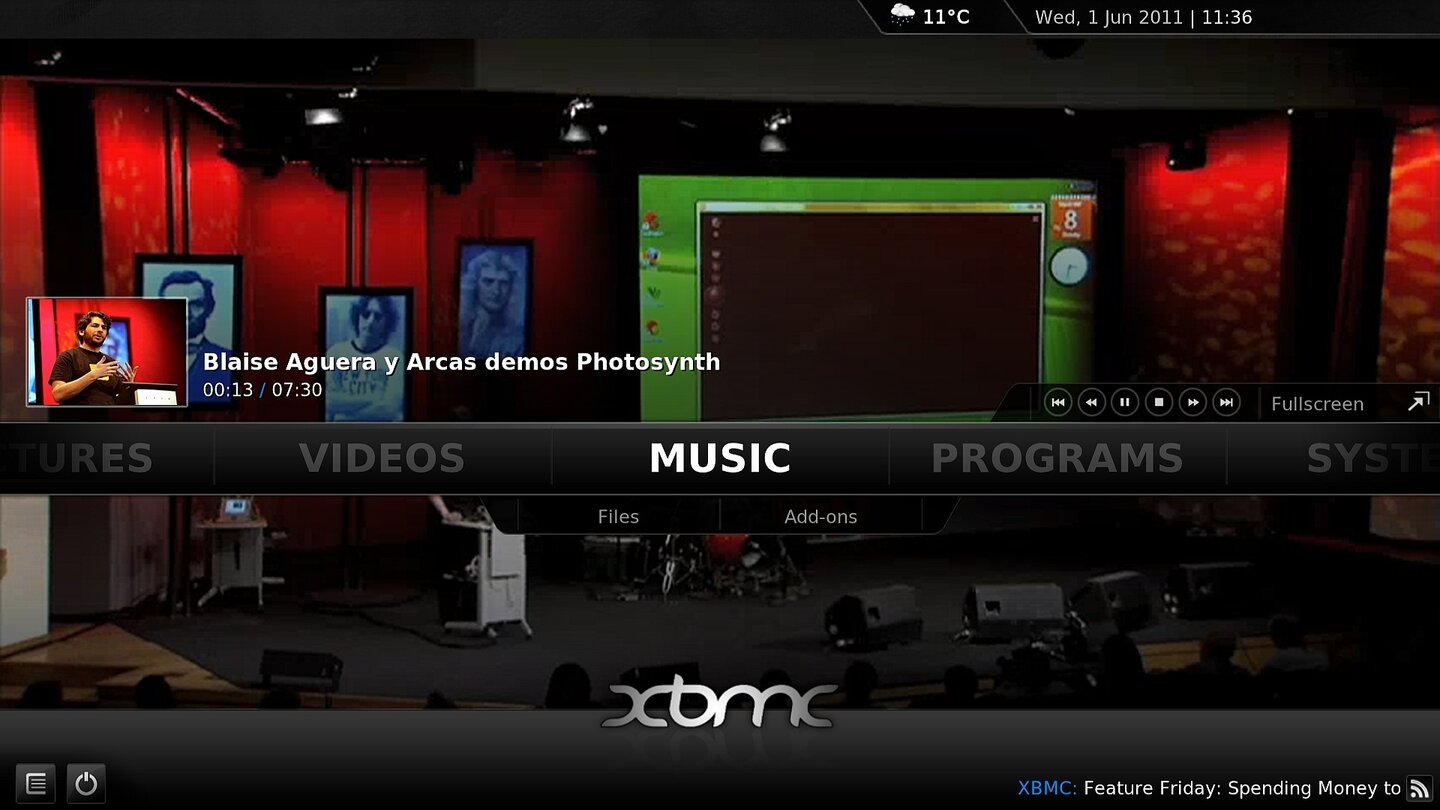Open the favourites list icon
Screen dimensions: 1440x810
[37, 783]
